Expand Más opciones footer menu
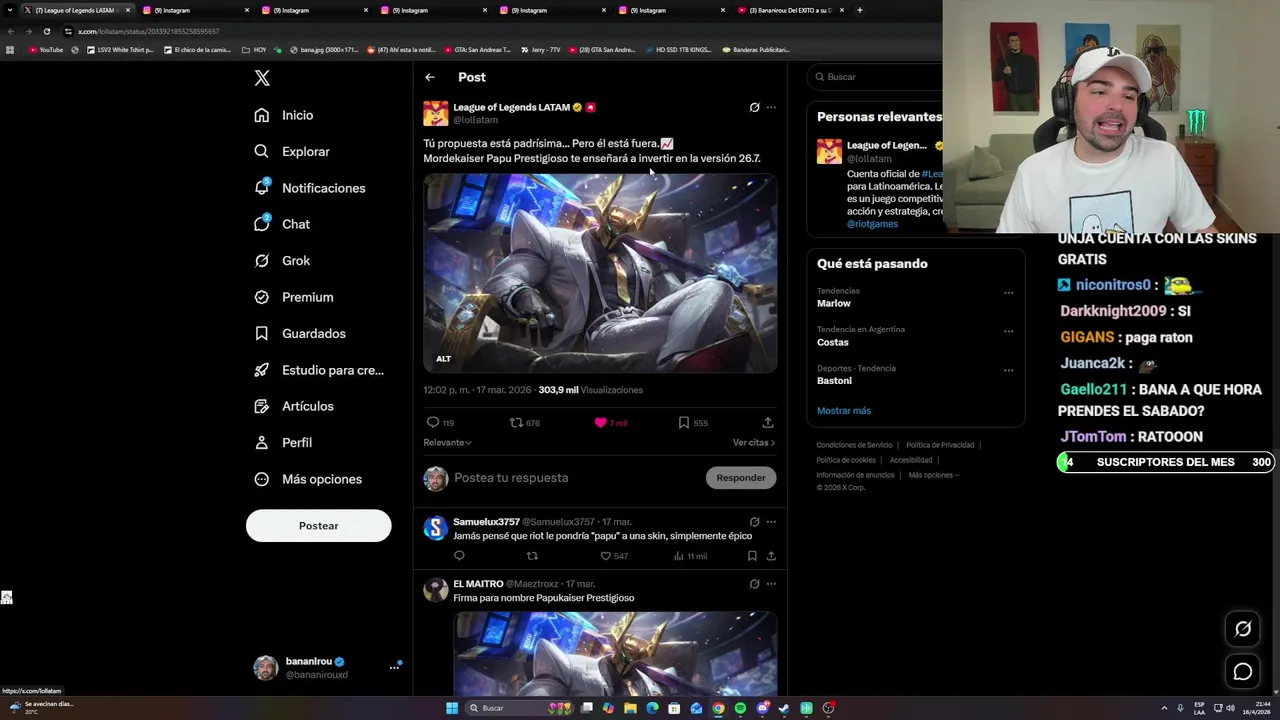 click(x=934, y=475)
